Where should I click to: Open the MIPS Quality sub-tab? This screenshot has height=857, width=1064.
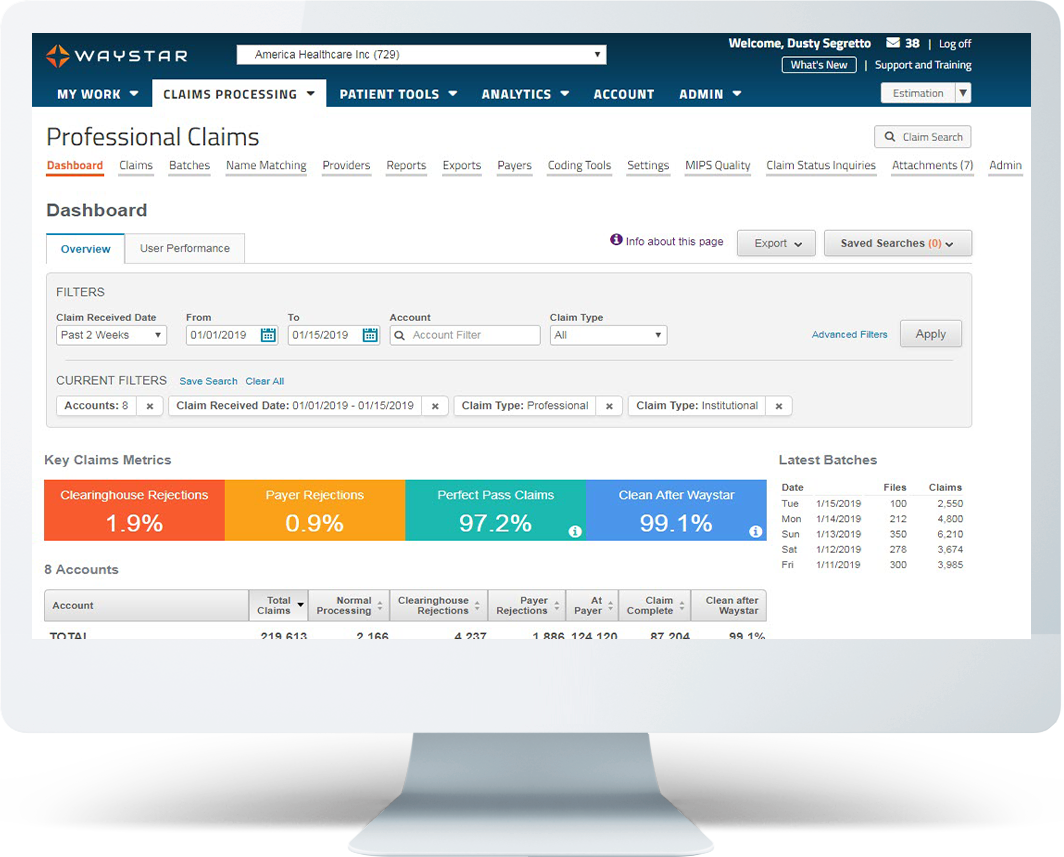pos(718,166)
